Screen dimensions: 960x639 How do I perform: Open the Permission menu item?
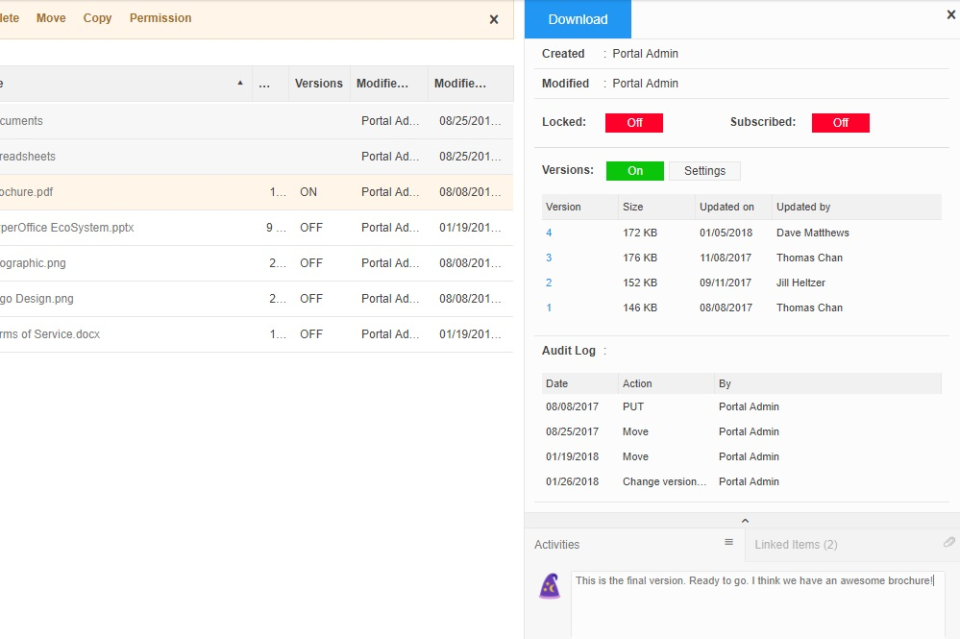coord(160,17)
